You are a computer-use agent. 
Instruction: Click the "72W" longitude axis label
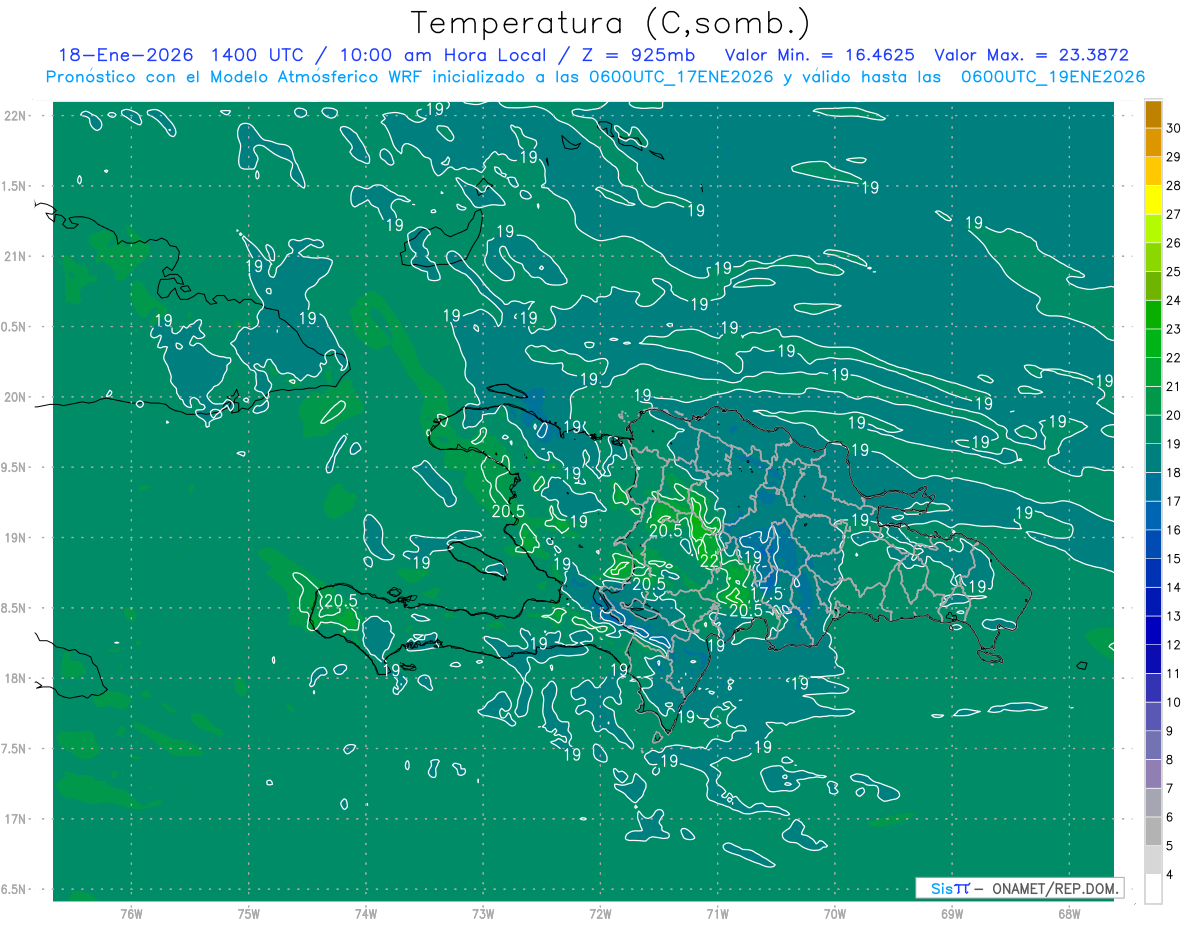600,913
